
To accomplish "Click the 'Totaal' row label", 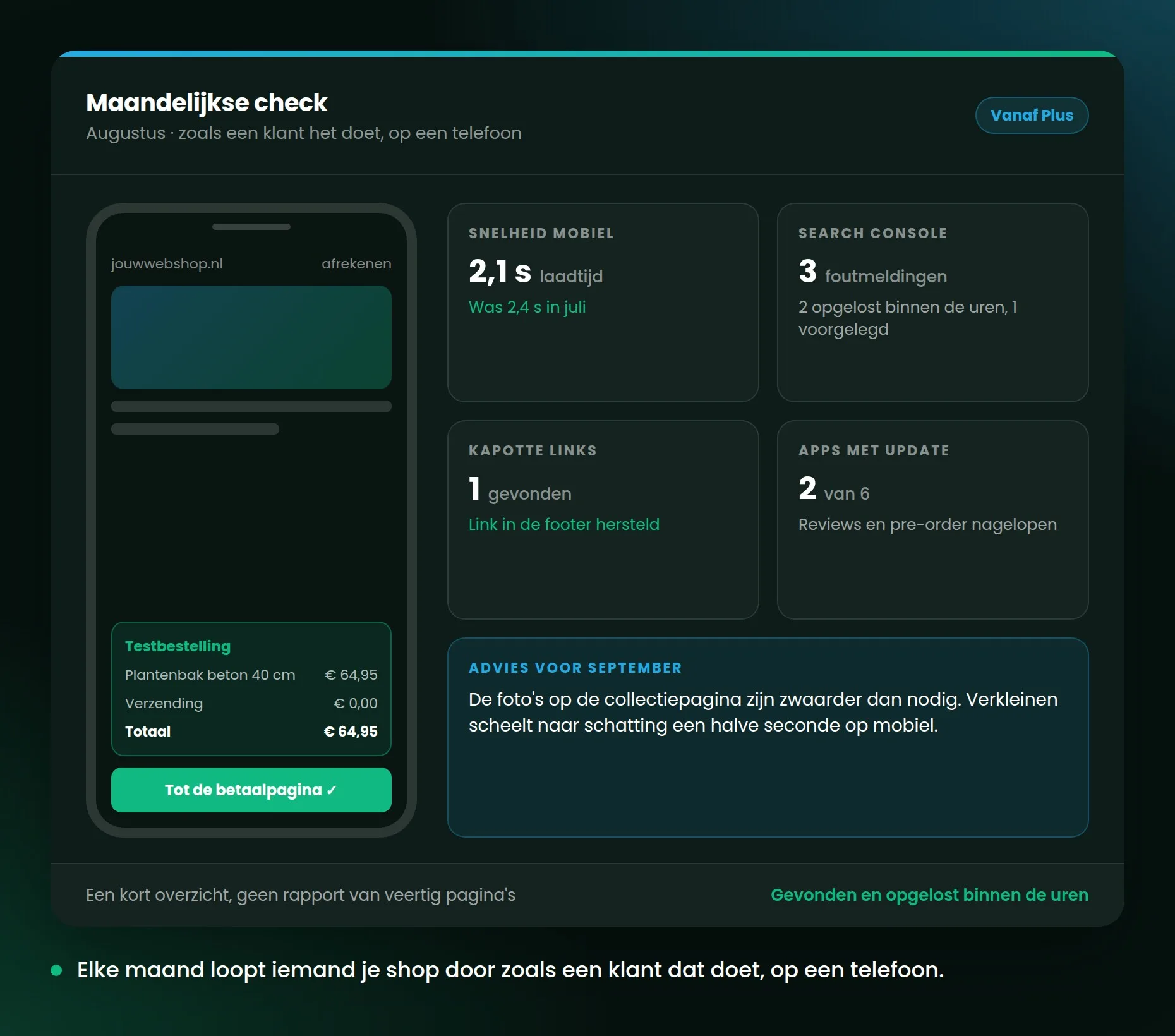I will coord(148,732).
